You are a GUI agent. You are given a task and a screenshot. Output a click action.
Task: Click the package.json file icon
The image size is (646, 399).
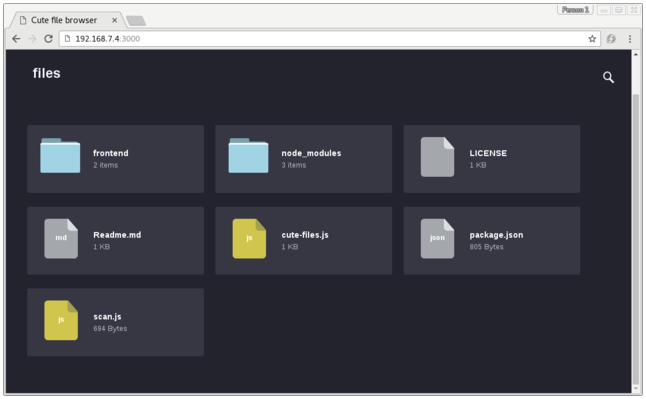(x=437, y=239)
